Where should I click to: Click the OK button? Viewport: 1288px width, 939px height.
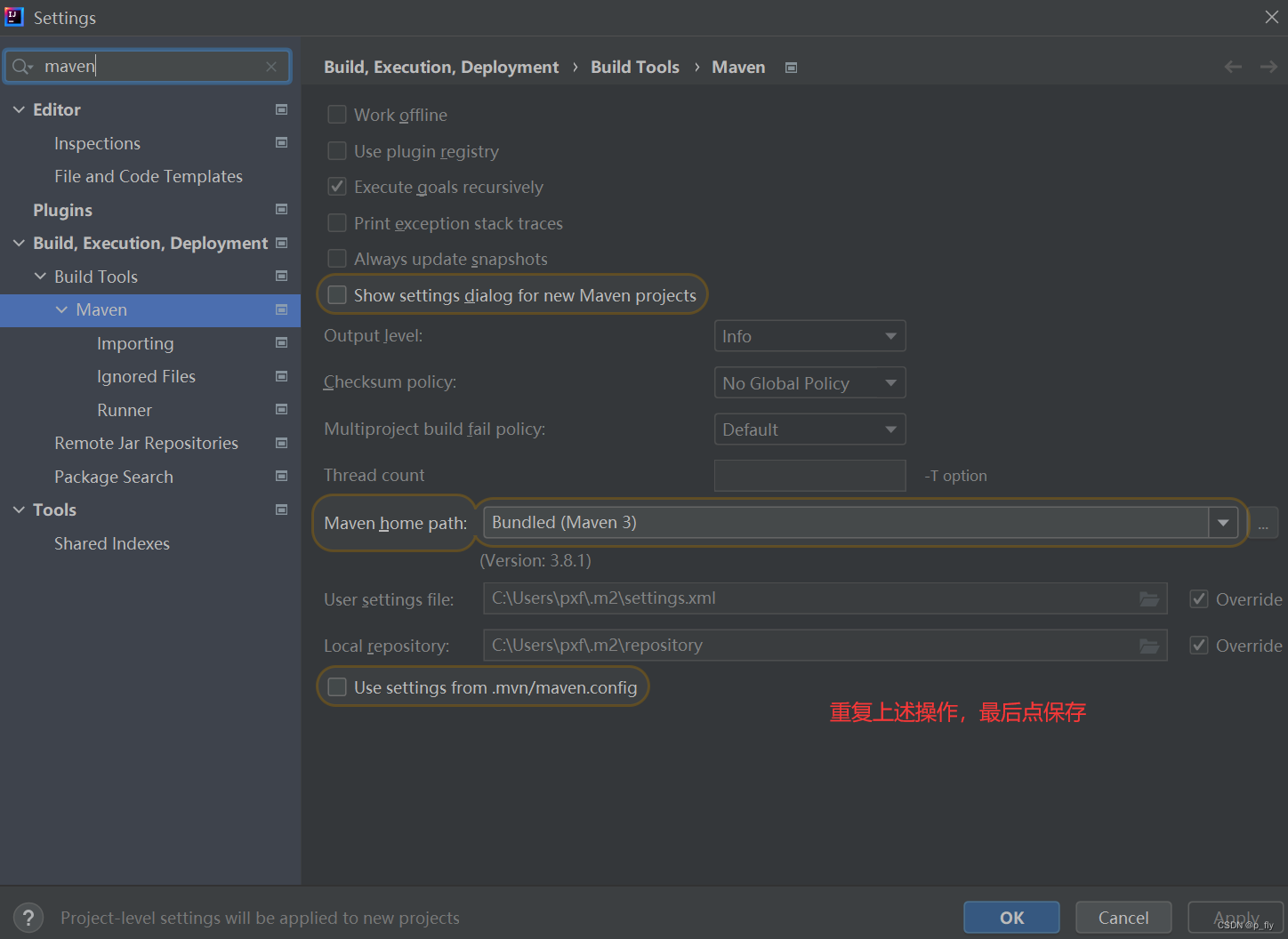point(1011,918)
